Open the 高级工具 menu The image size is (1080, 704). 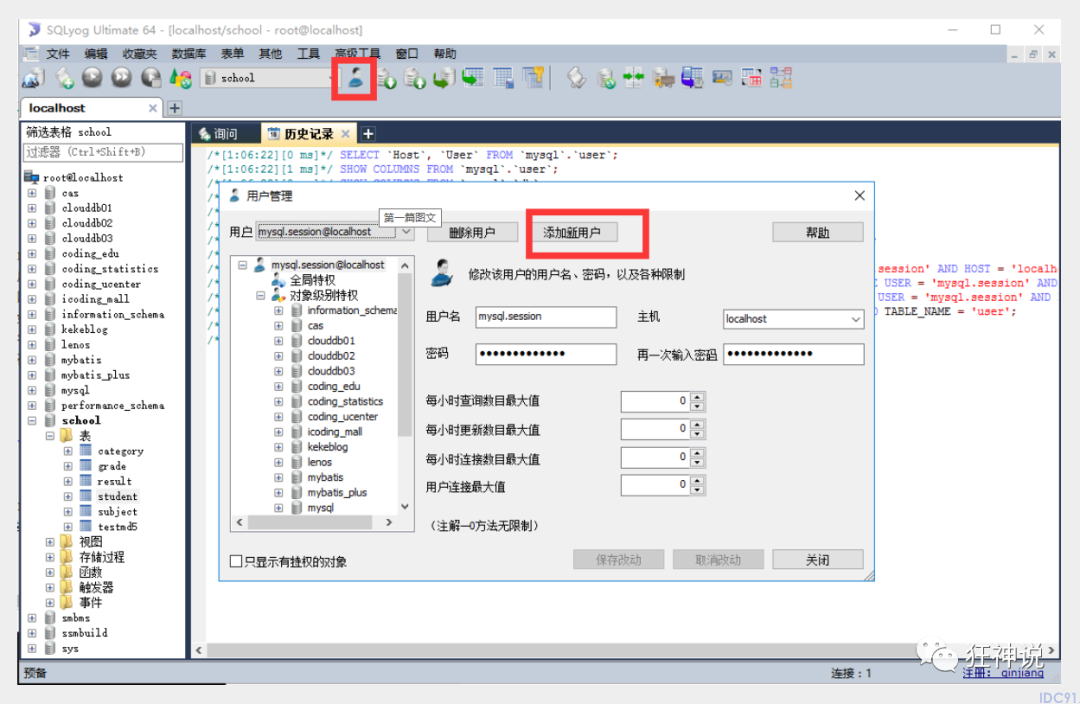(x=357, y=54)
